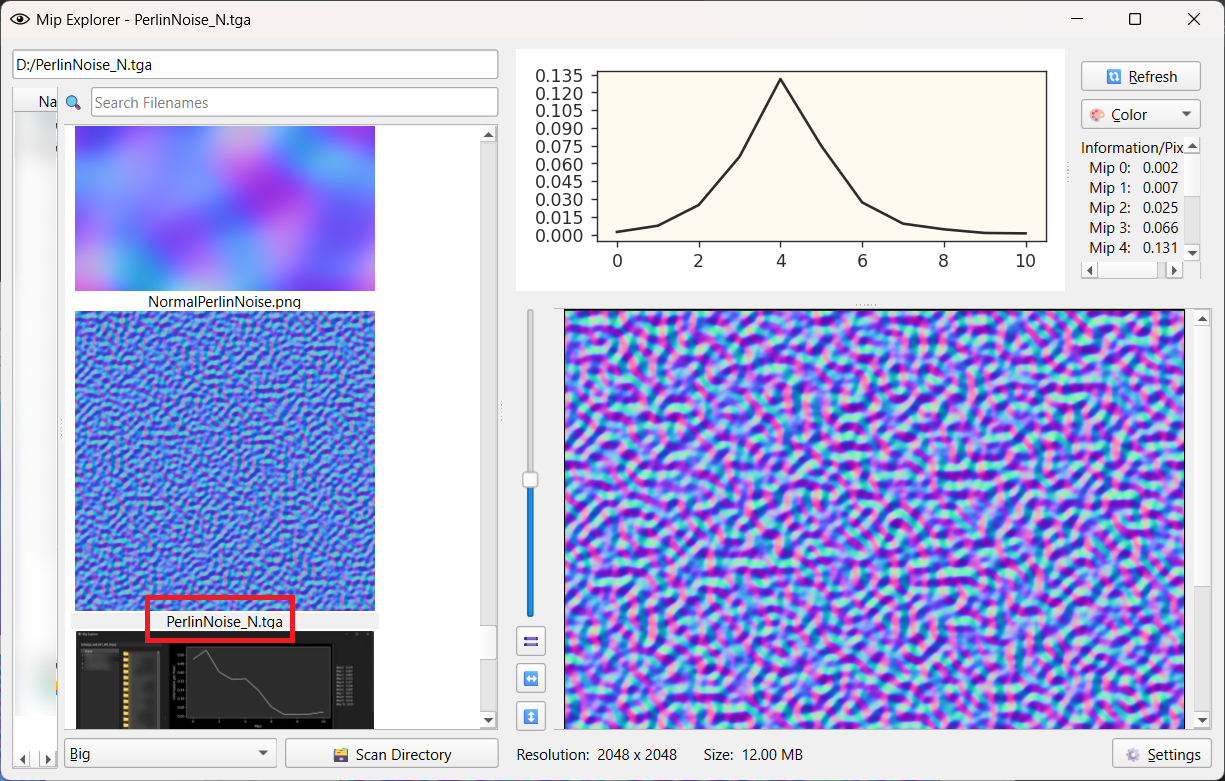Screen dimensions: 1225x781
Task: Click the fit-to-width horizontal arrows button
Action: [x=531, y=678]
